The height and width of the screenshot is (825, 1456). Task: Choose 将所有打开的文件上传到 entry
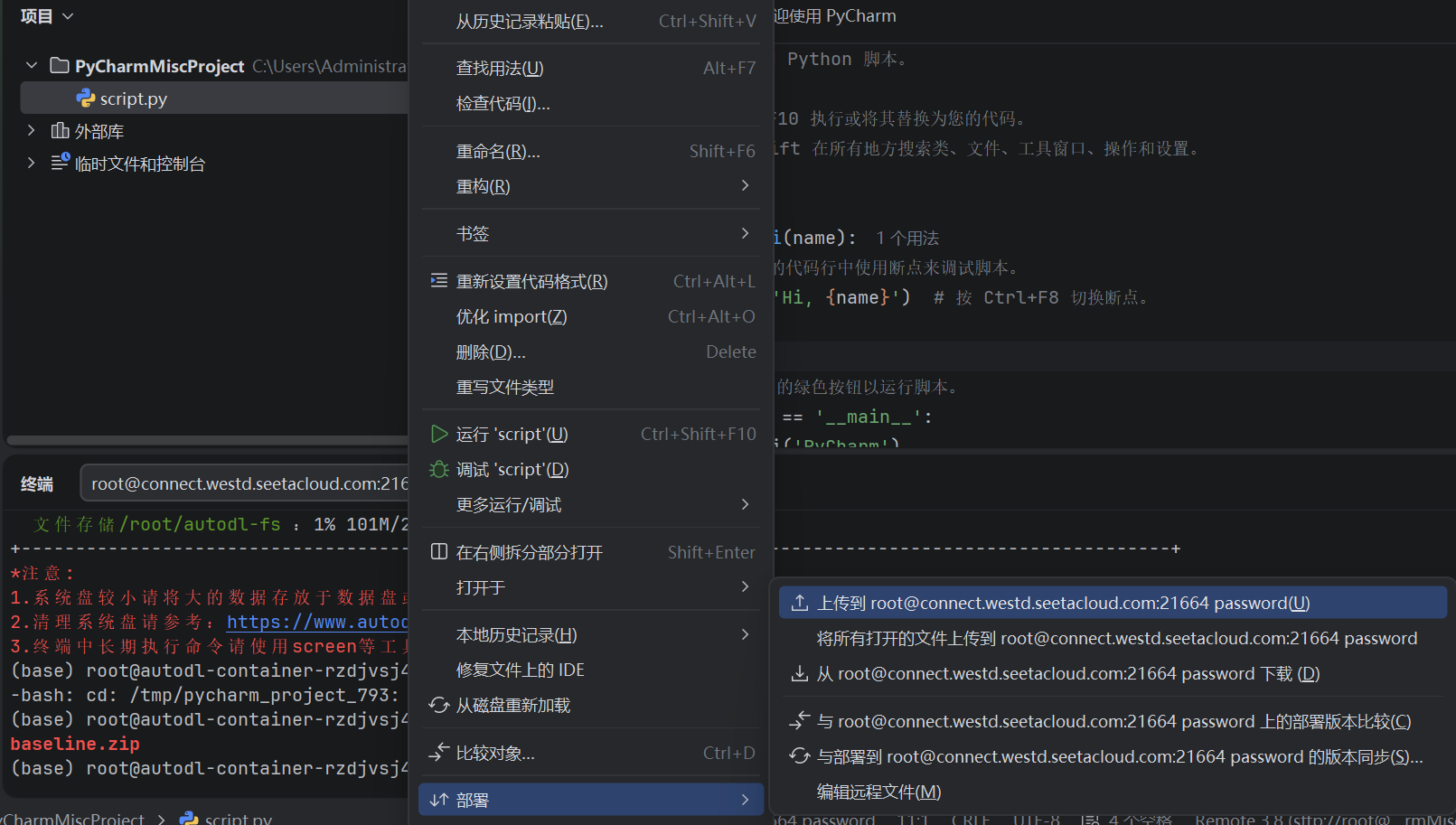pyautogui.click(x=1113, y=638)
